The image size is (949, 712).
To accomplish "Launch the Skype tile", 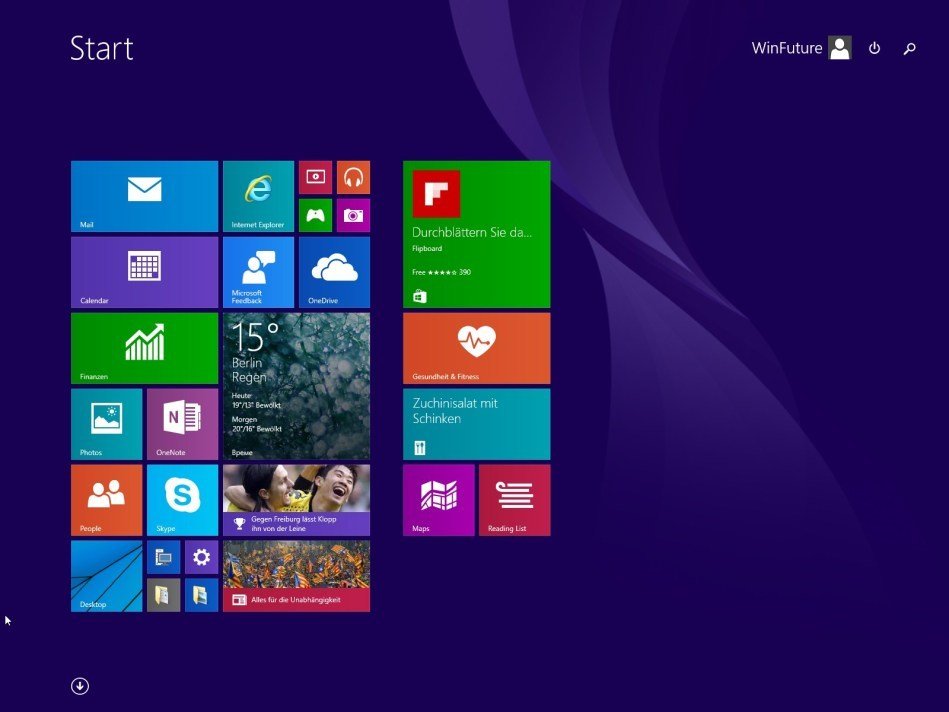I will coord(182,500).
